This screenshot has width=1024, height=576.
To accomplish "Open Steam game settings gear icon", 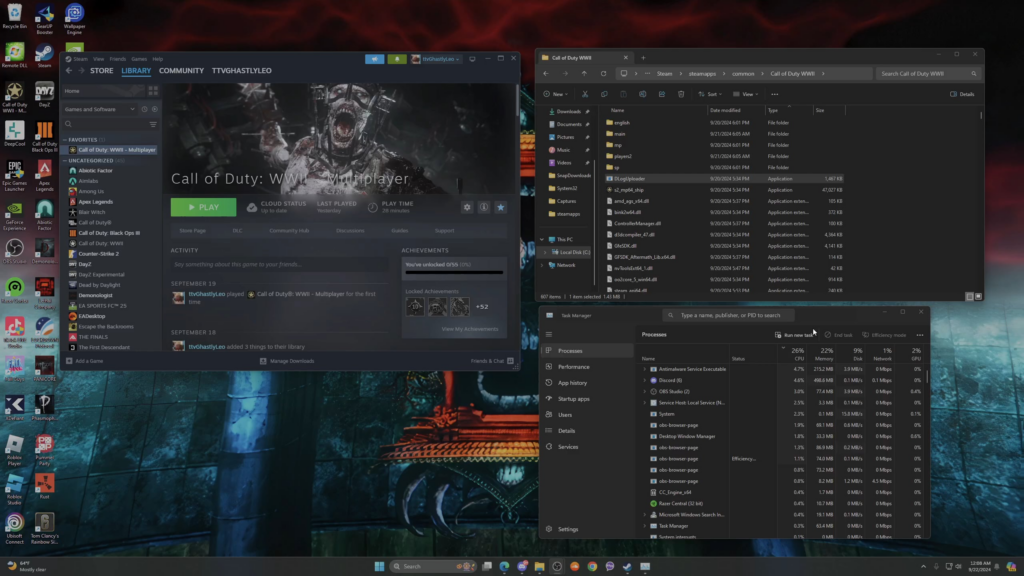I will click(x=467, y=207).
